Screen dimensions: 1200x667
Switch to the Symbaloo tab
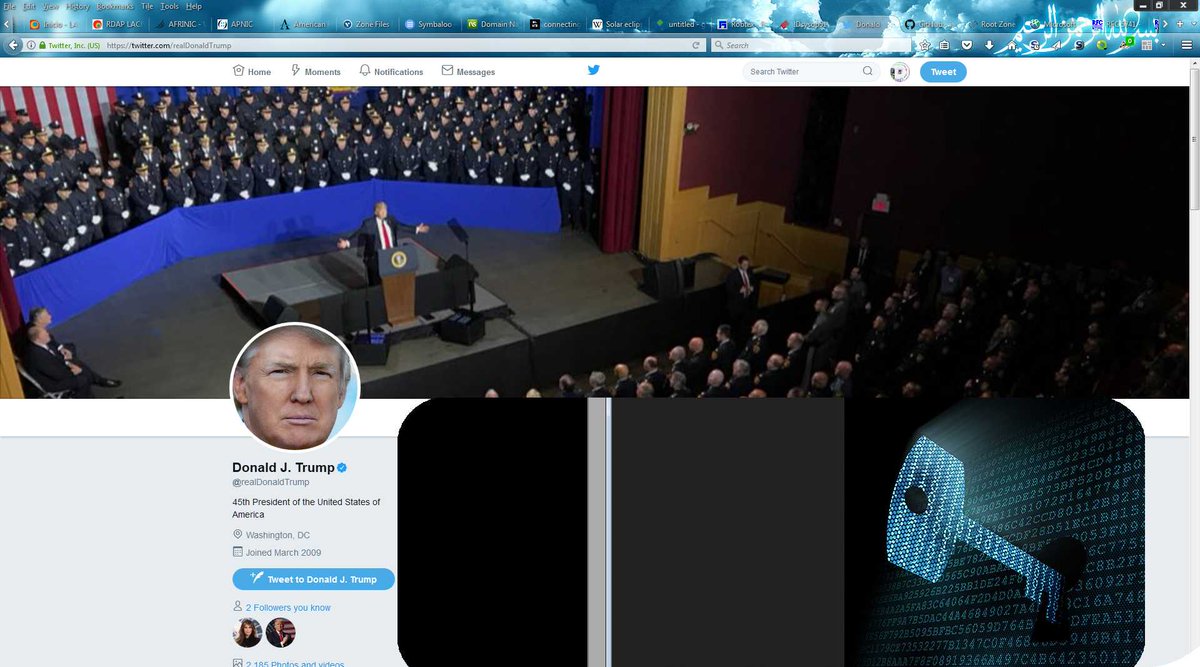click(429, 23)
